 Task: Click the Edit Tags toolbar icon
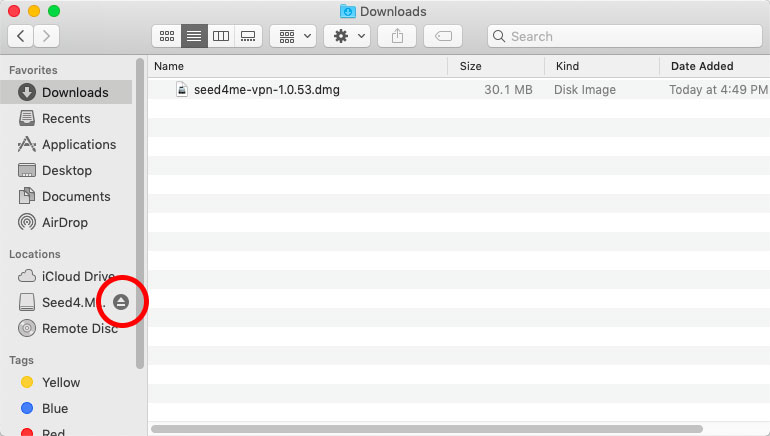click(442, 36)
